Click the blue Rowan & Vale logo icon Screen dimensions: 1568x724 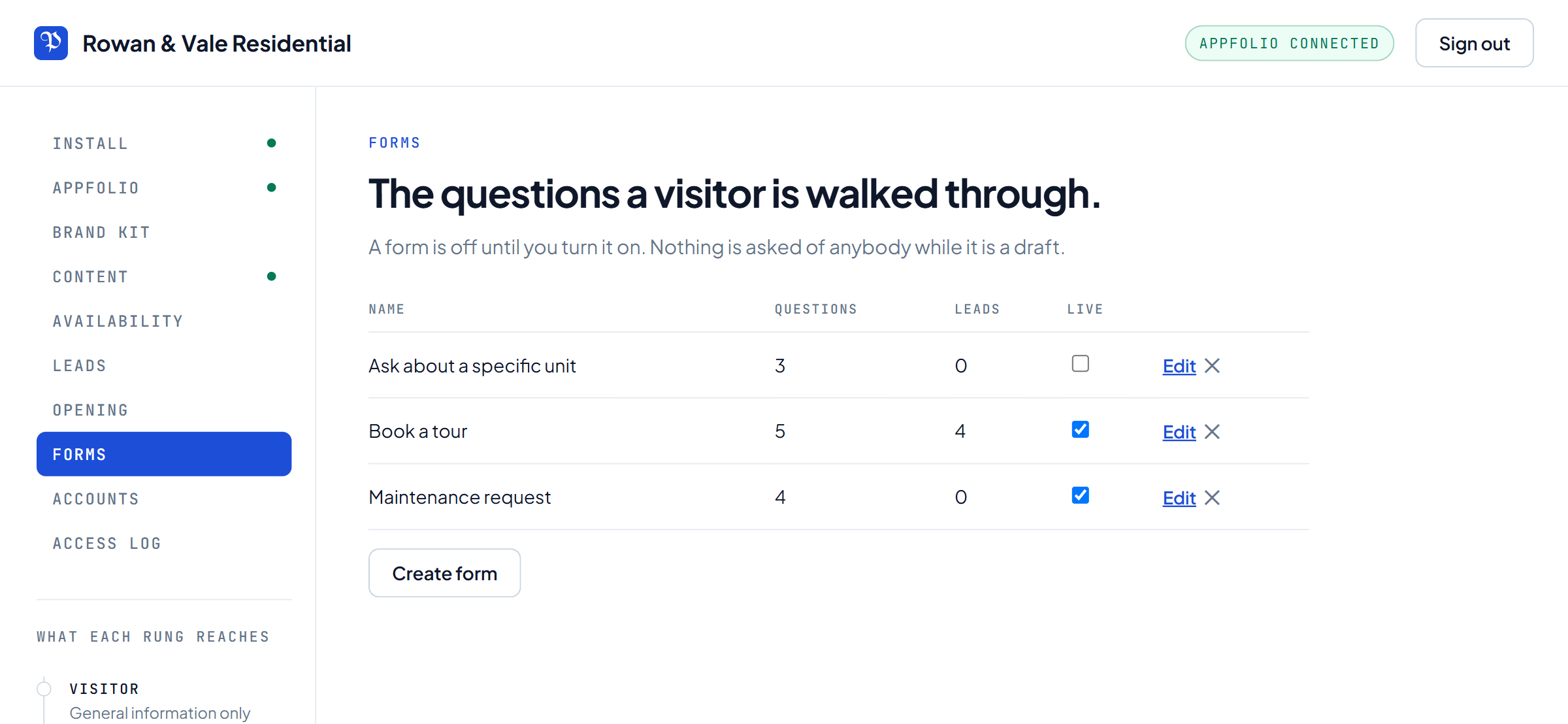(51, 43)
